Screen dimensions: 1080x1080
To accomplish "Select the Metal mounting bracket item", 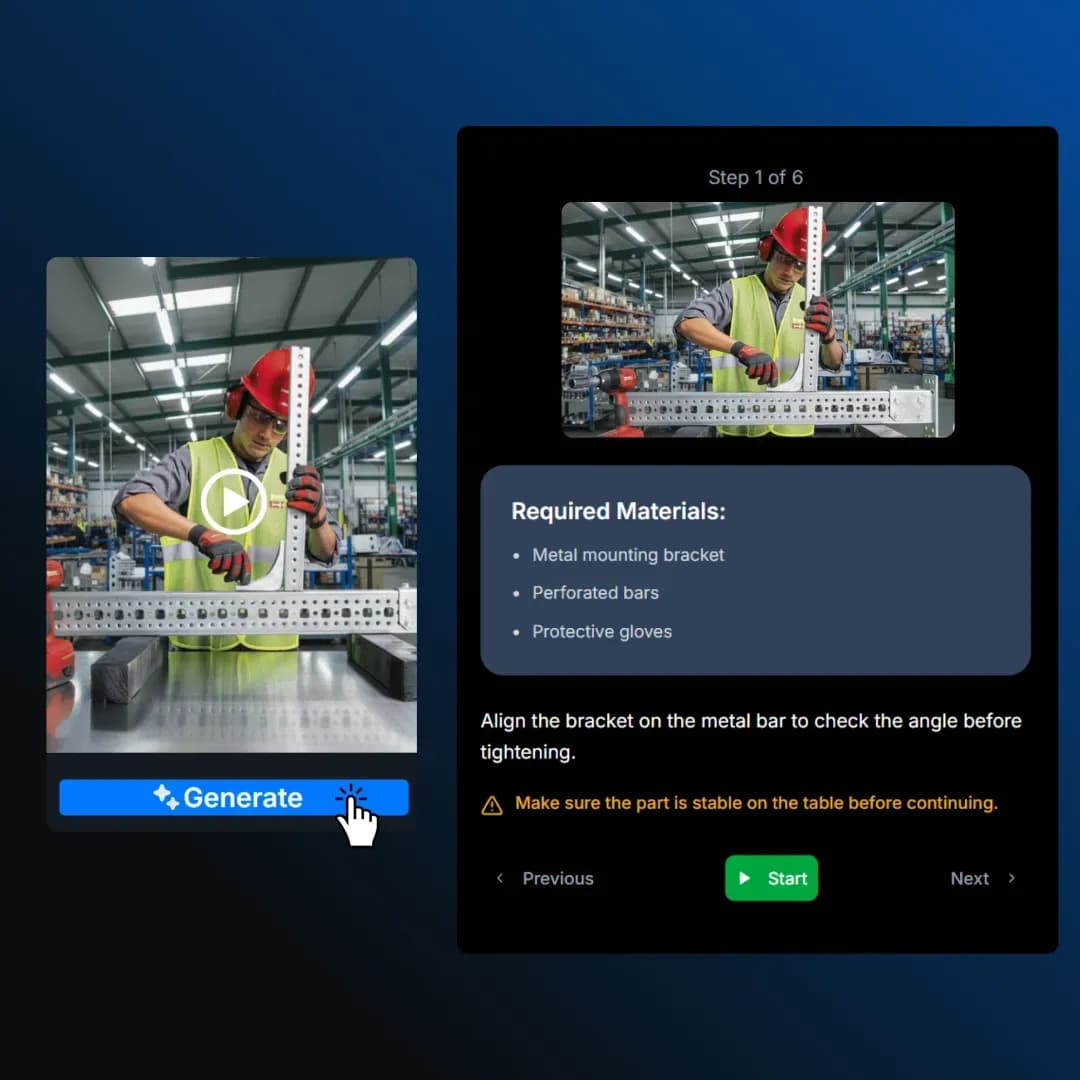I will [x=628, y=555].
